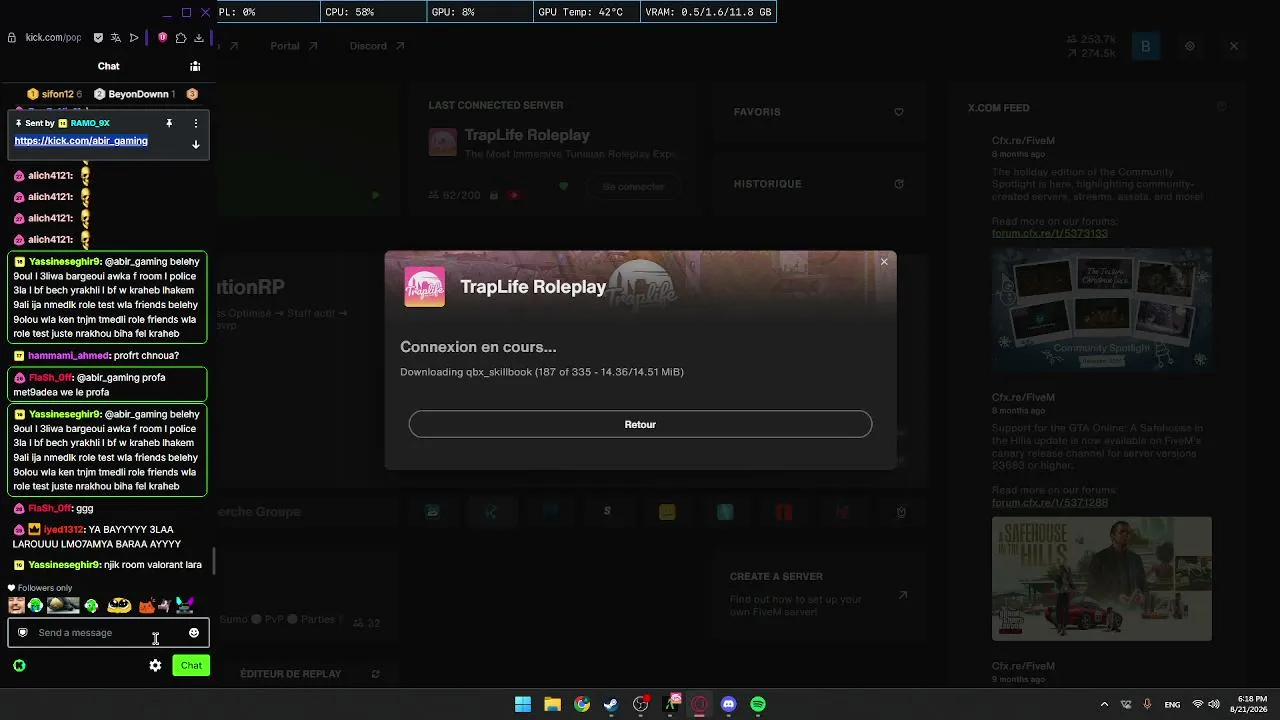Click iyed1312 username in chat
The image size is (1280, 720).
tap(63, 530)
